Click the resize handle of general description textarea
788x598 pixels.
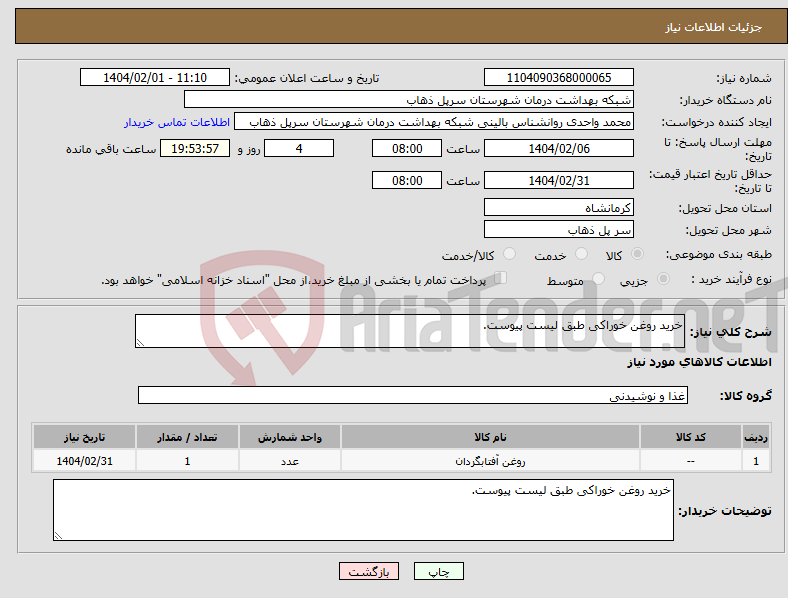click(x=140, y=343)
